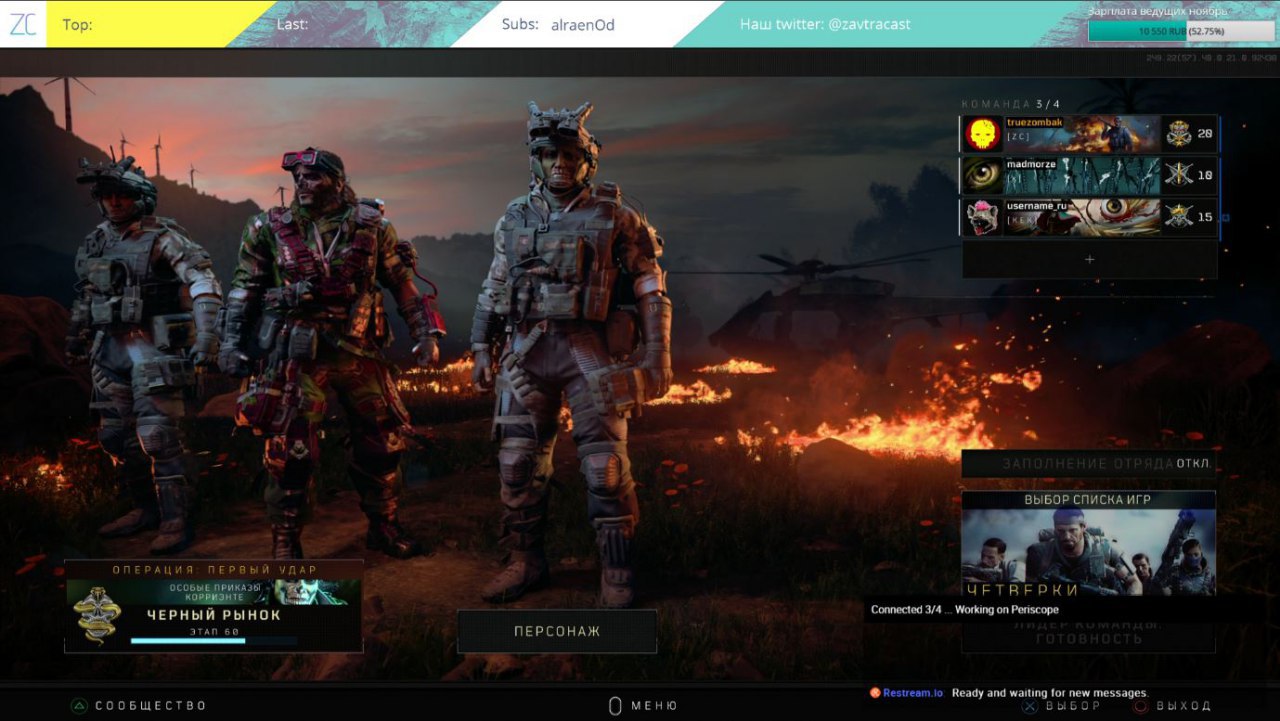
Task: Toggle ЗАПОЛНЕНИЕ ОТРЯДА squad fill
Action: coord(1089,464)
